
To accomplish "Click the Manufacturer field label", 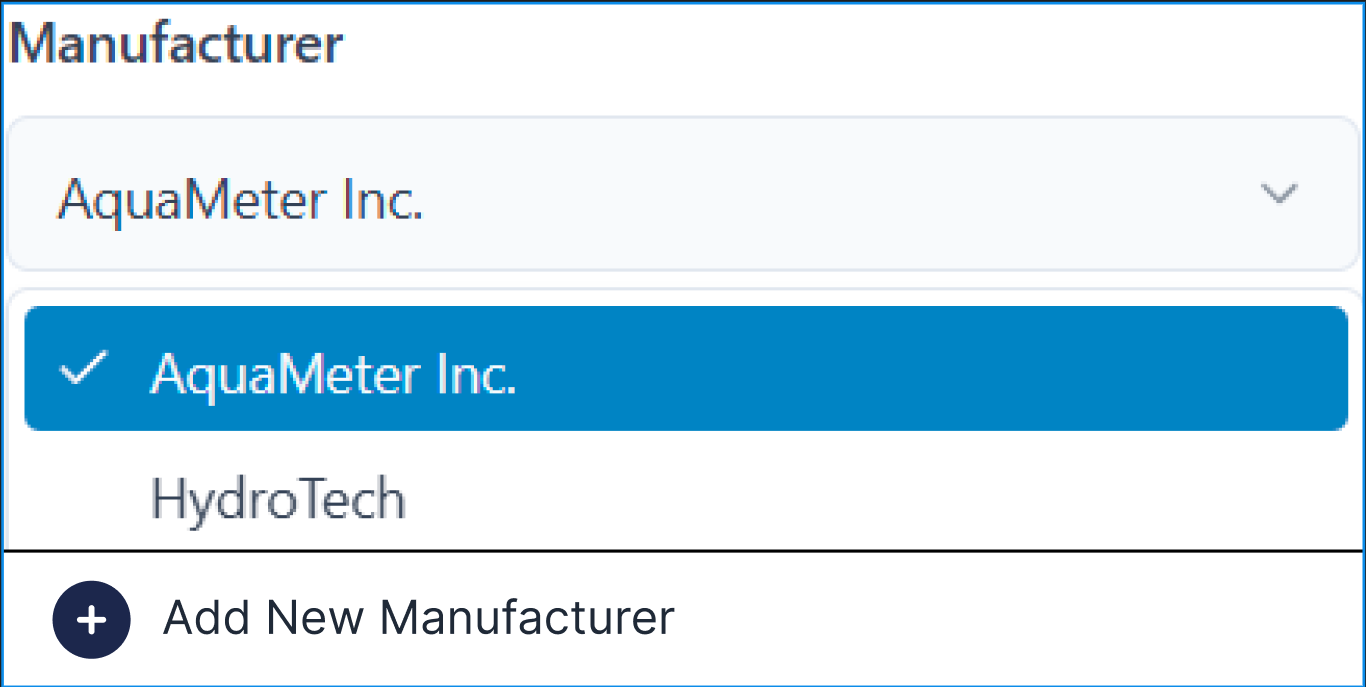I will pos(176,43).
